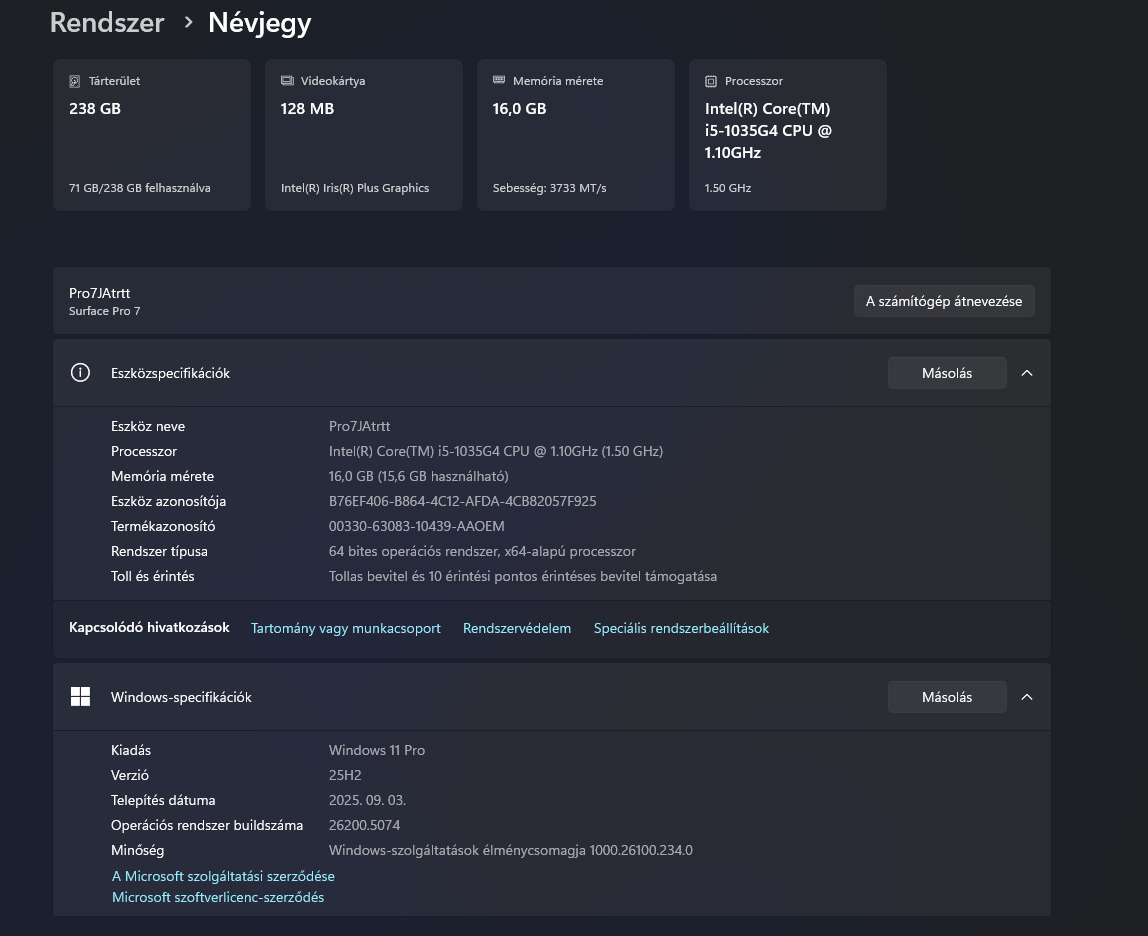
Task: Click the 26200.5074 build number
Action: pos(365,825)
